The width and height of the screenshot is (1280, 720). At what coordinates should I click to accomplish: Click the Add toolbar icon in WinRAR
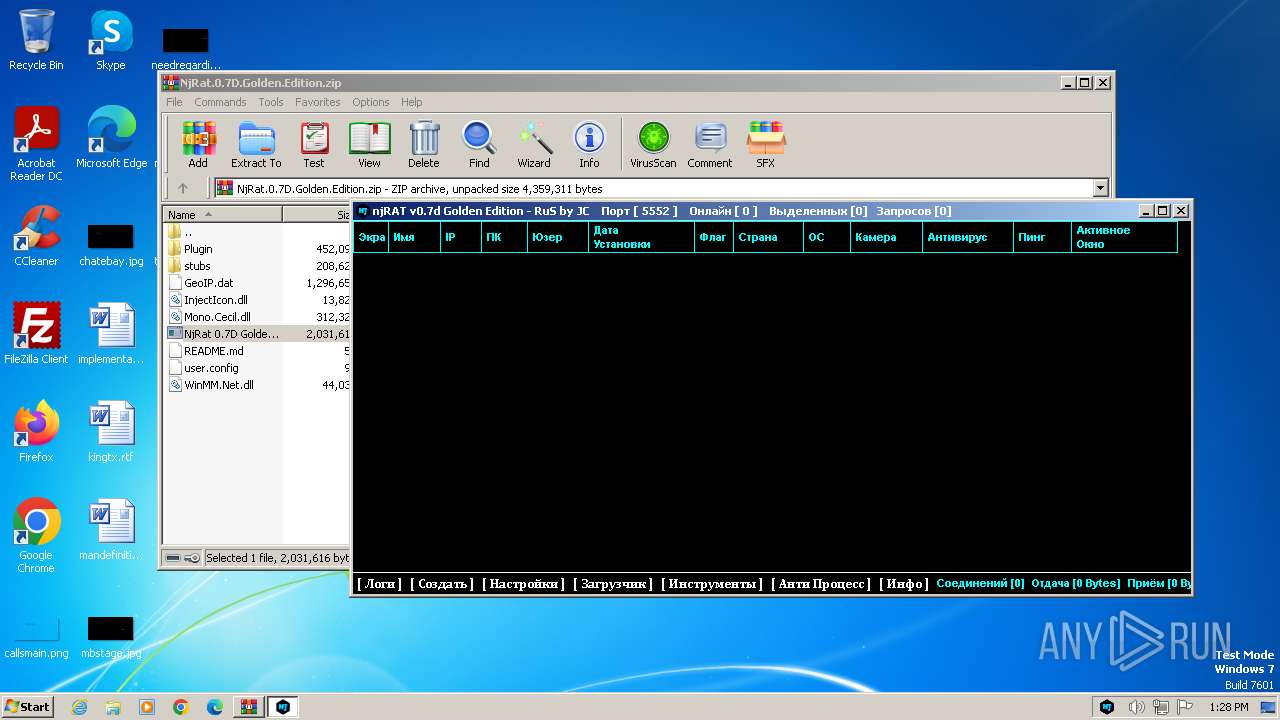(198, 144)
